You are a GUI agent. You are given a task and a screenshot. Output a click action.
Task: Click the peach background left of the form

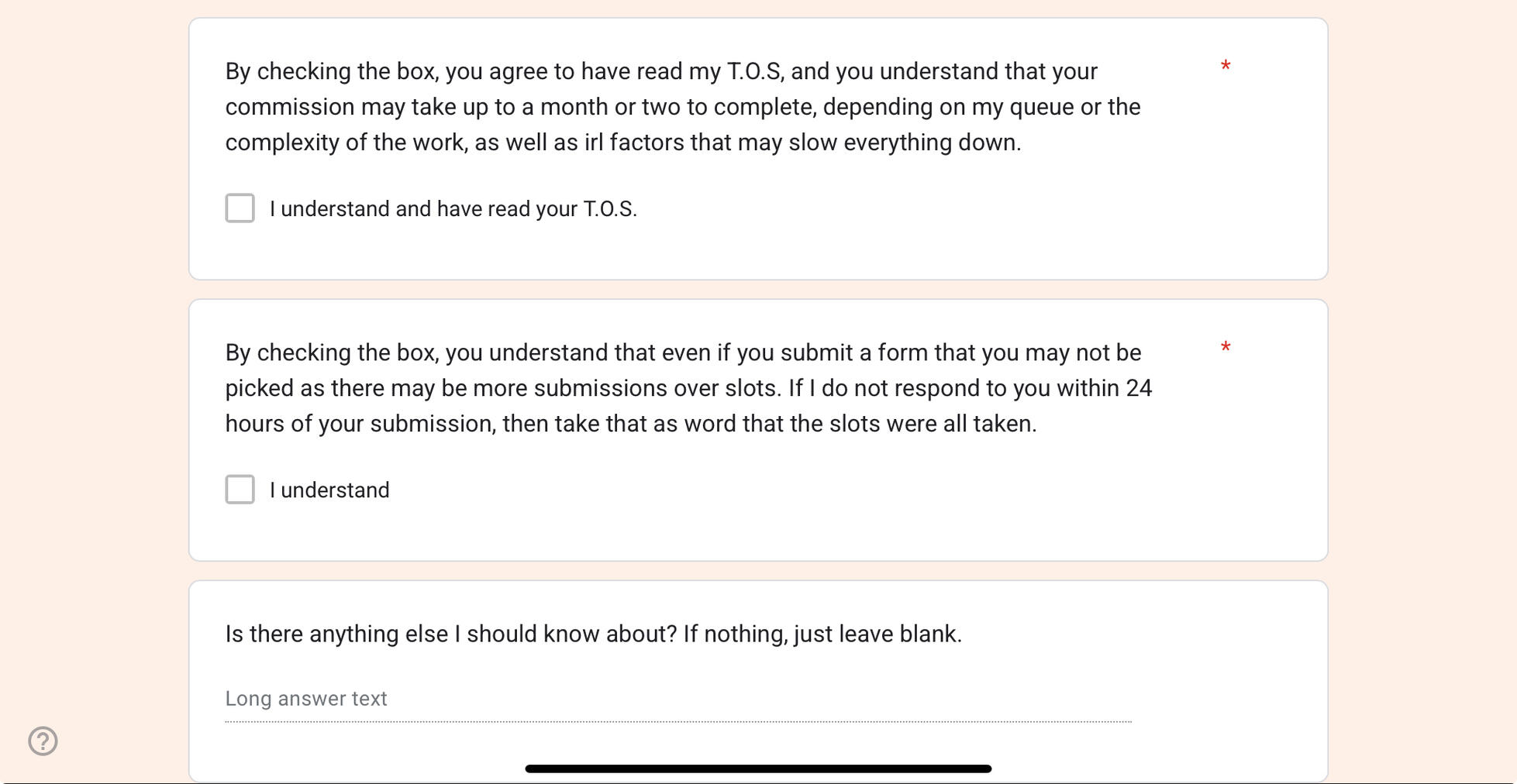(93, 387)
